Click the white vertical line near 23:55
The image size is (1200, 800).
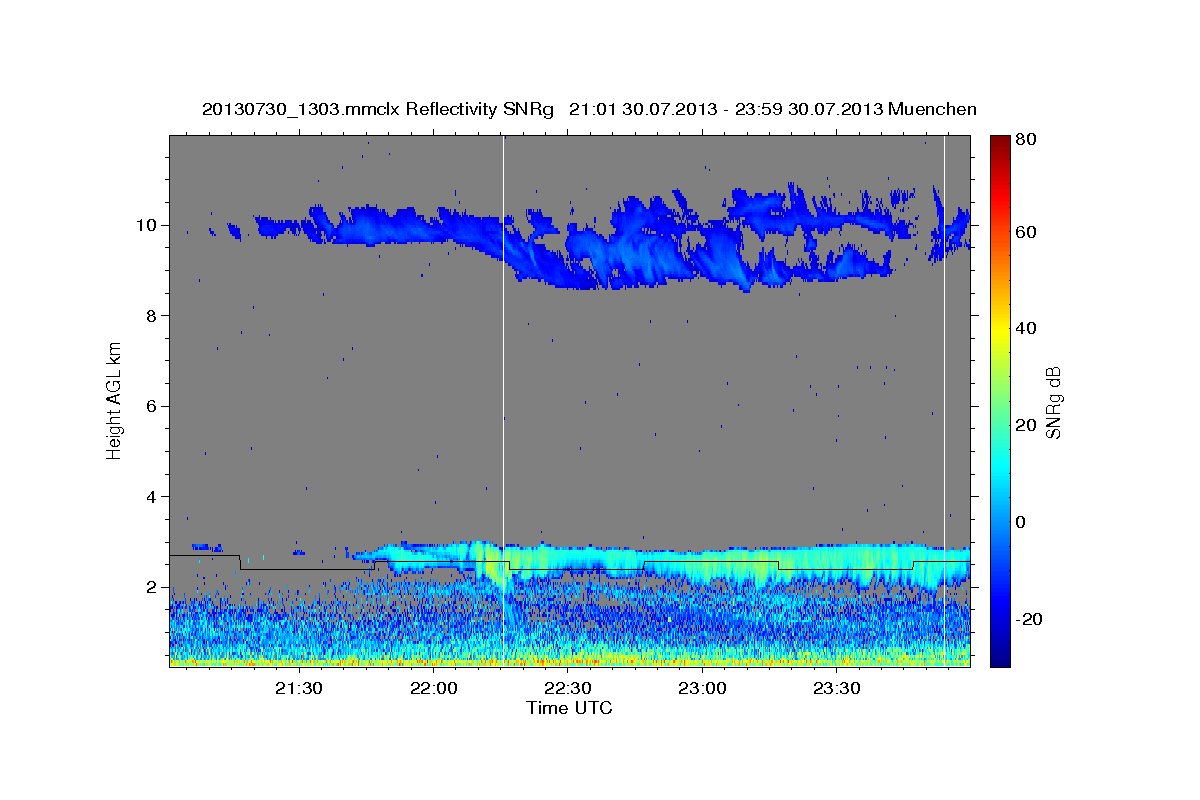pos(944,400)
